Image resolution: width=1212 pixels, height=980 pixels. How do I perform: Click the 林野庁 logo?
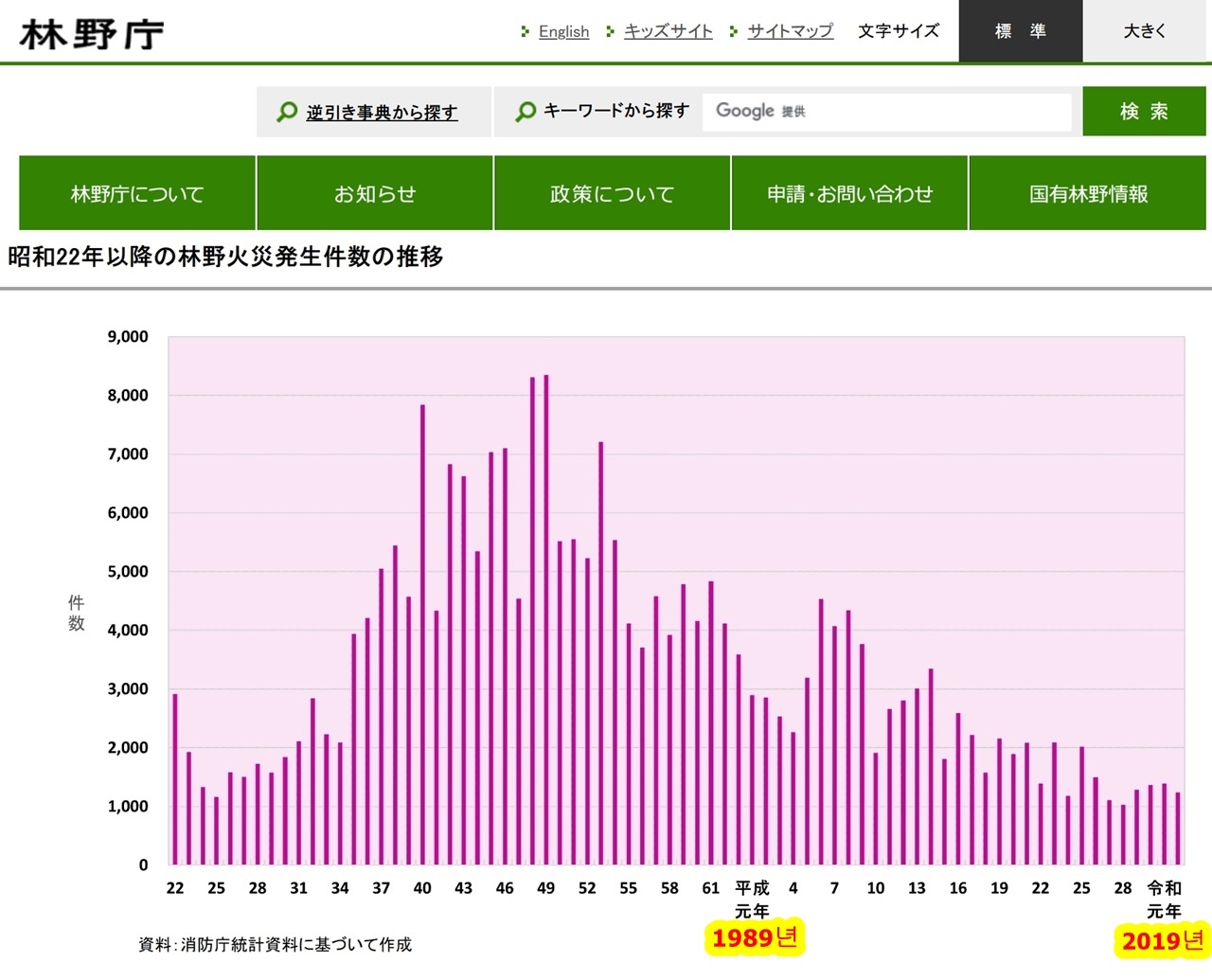coord(92,34)
